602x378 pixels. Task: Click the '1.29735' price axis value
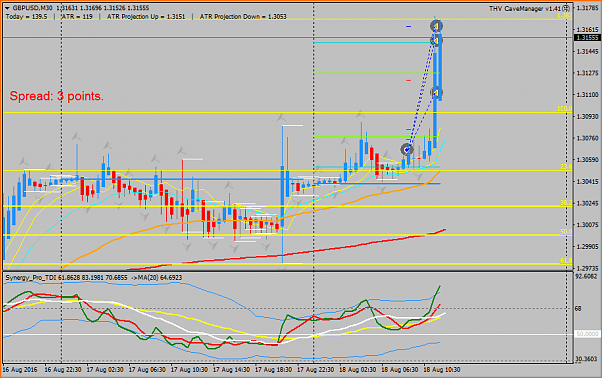(x=587, y=268)
